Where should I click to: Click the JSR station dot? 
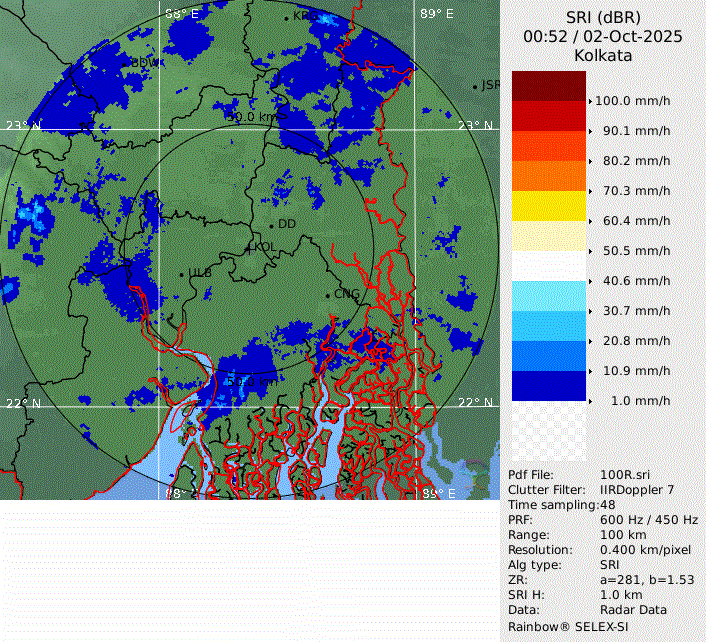tap(476, 86)
